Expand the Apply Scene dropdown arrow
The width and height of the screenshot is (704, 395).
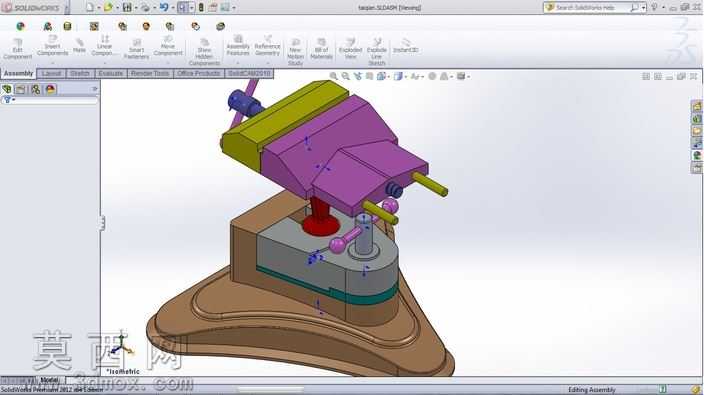point(451,77)
